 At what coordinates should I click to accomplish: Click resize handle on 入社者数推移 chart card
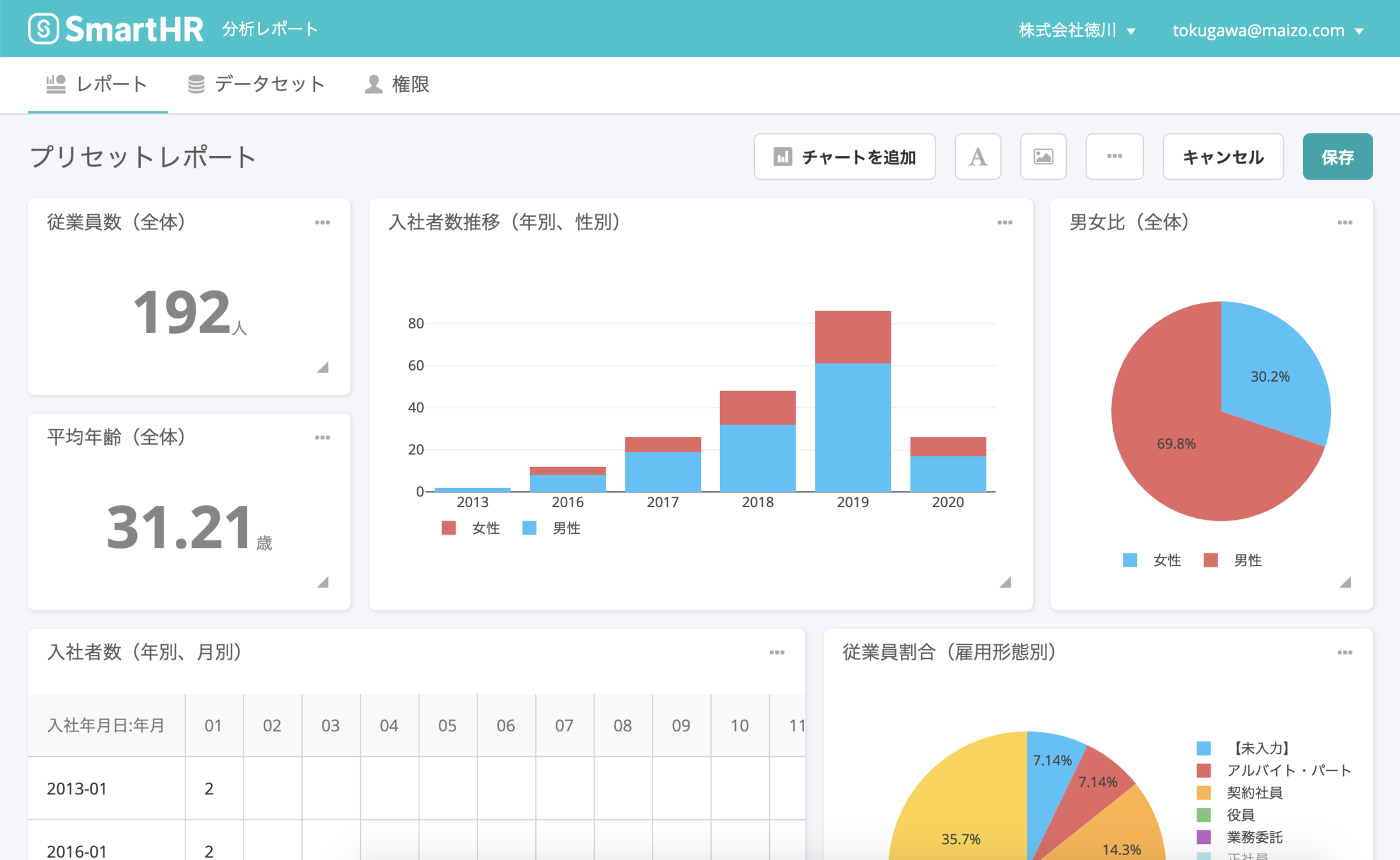point(1006,582)
